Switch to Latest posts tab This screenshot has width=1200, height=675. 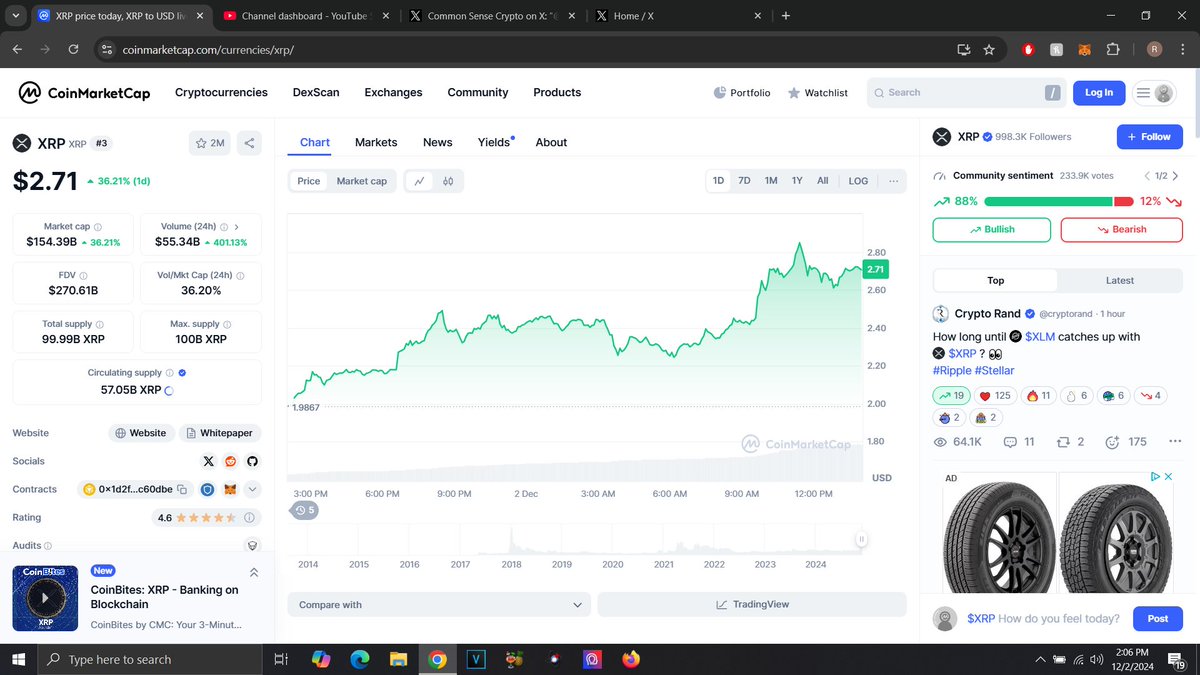tap(1120, 281)
